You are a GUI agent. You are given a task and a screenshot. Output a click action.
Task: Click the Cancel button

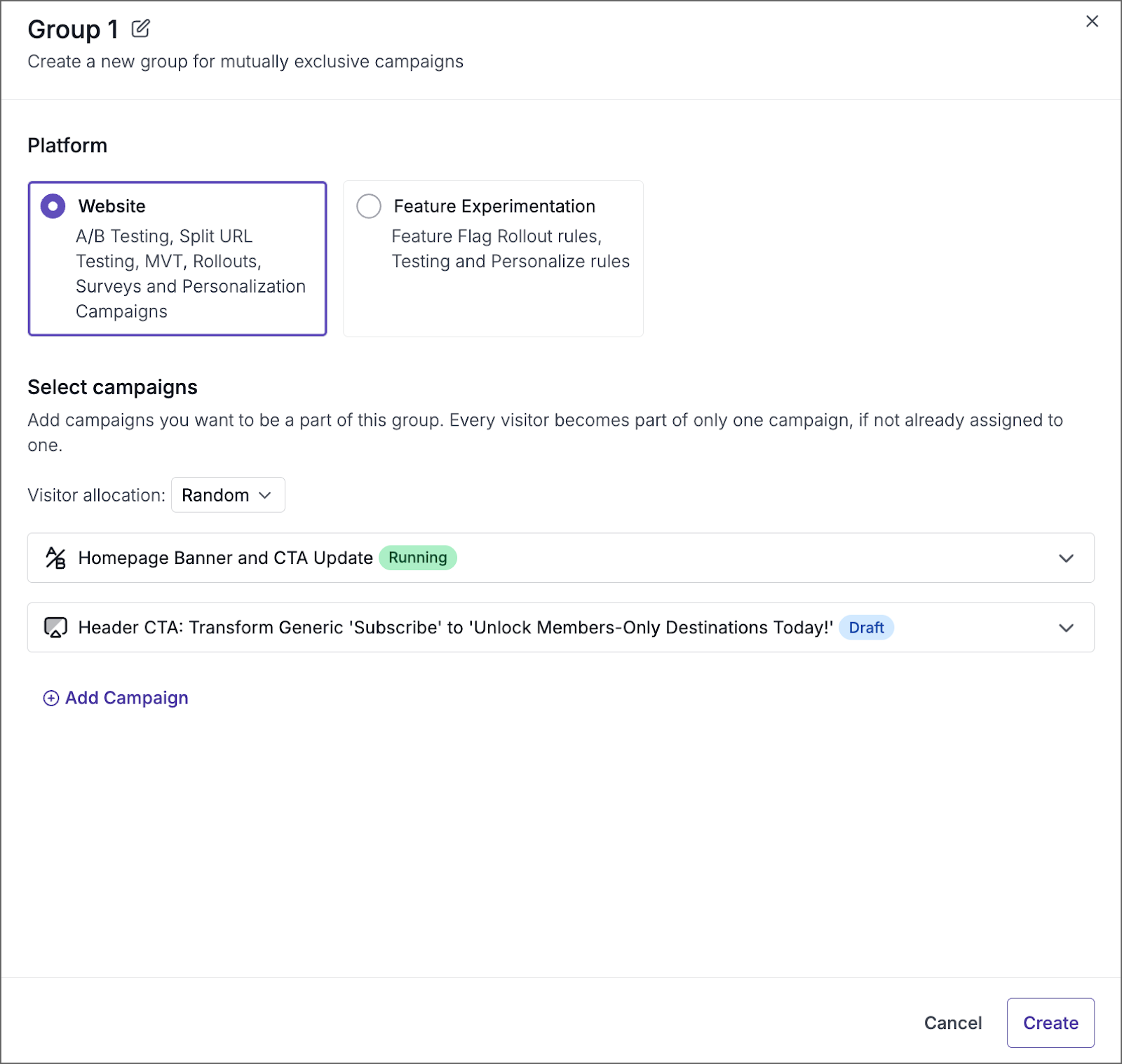pos(952,1023)
